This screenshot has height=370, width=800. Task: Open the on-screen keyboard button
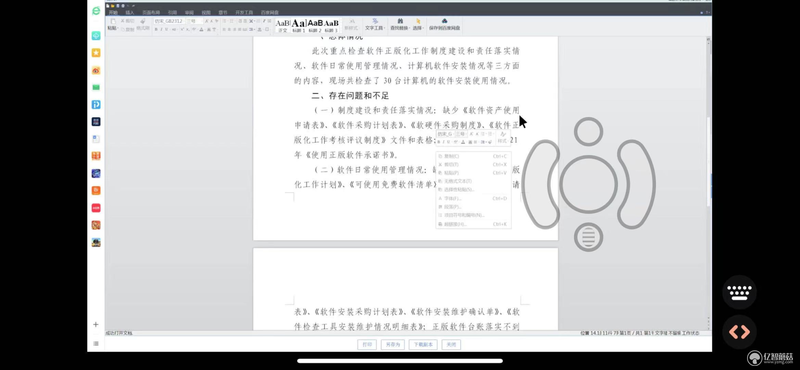pos(739,292)
